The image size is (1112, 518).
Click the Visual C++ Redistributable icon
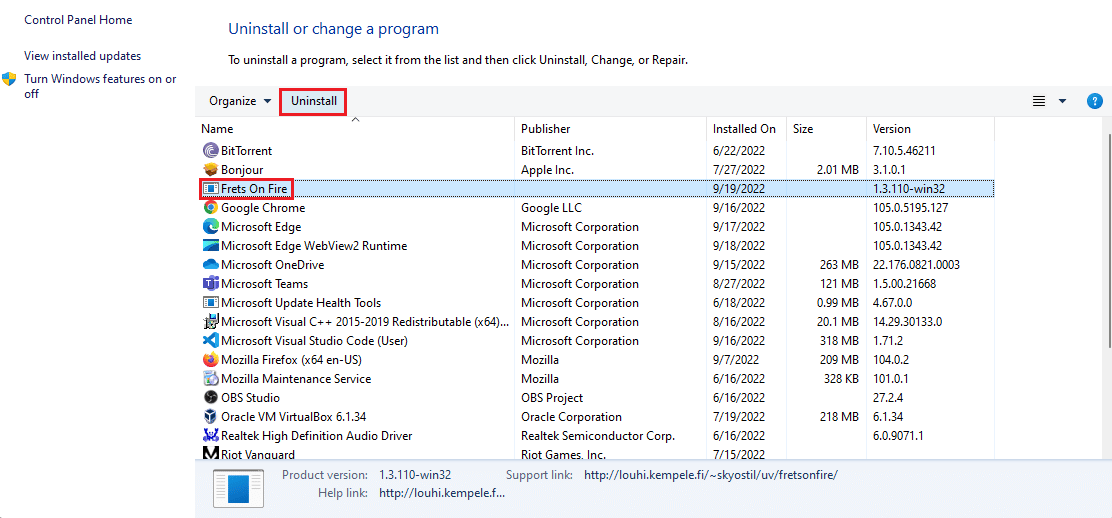tap(210, 321)
